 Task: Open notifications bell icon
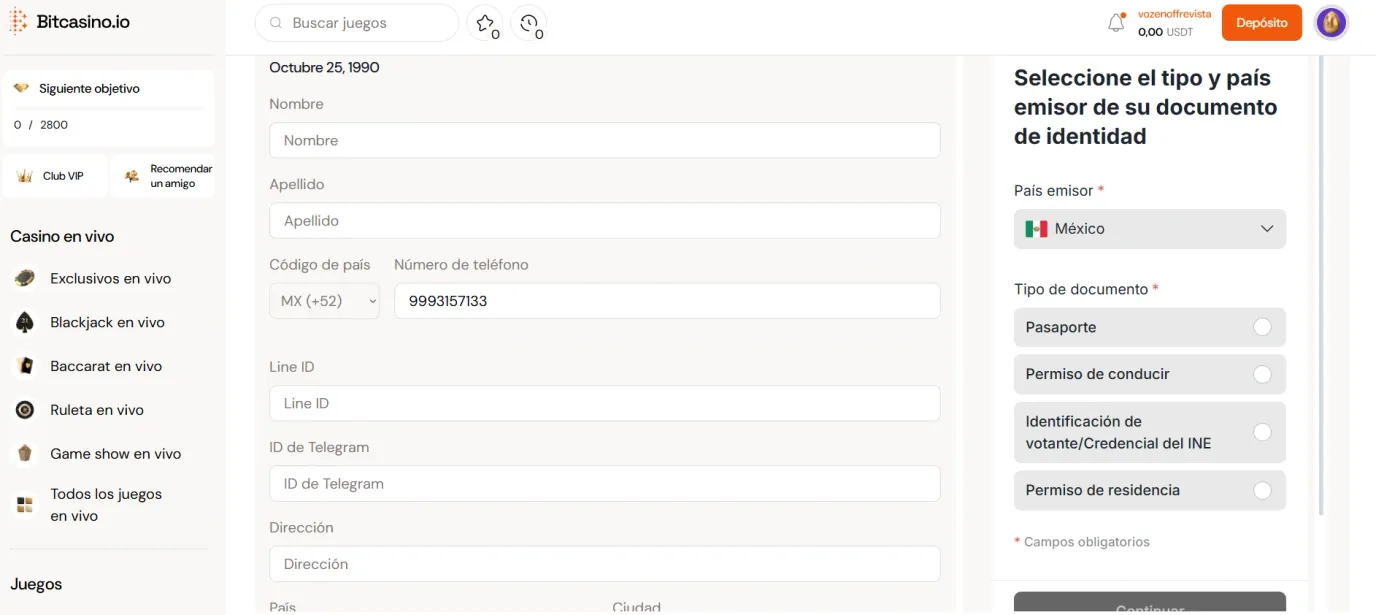pos(1116,23)
